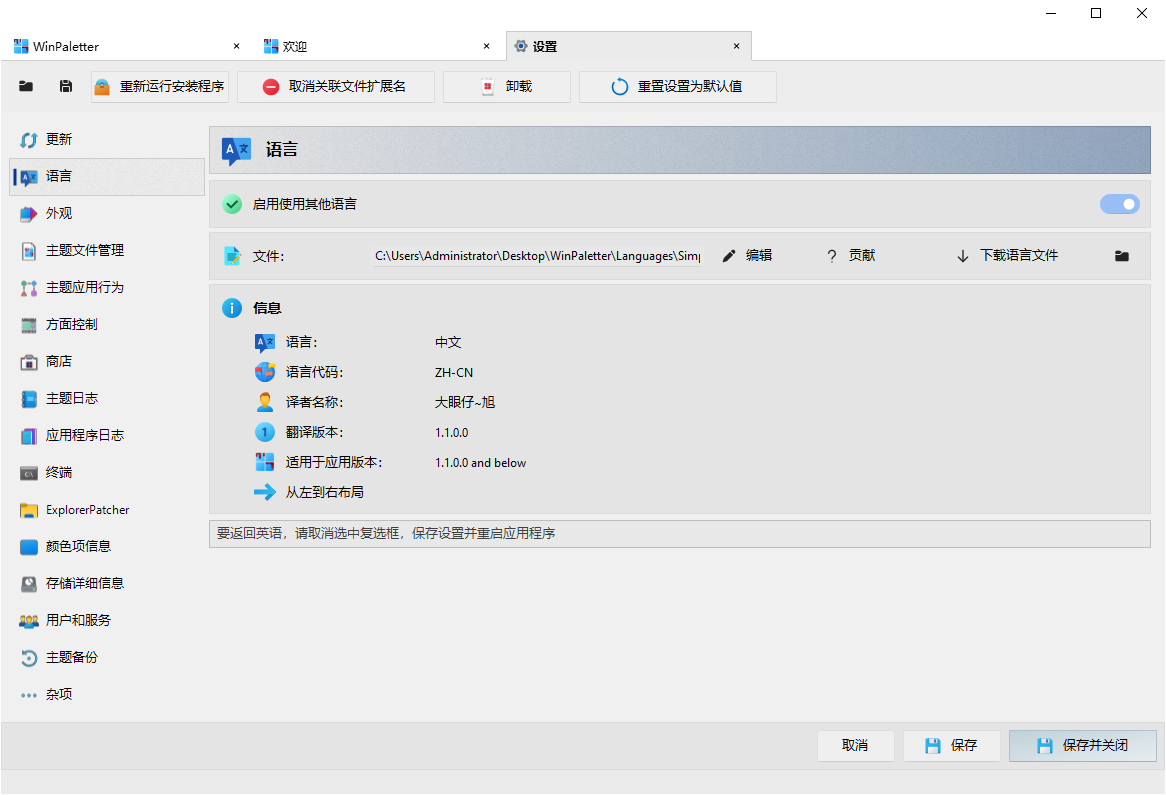Click the green checkmark icon beside 启用使用其他语言
1166x795 pixels.
click(x=232, y=204)
